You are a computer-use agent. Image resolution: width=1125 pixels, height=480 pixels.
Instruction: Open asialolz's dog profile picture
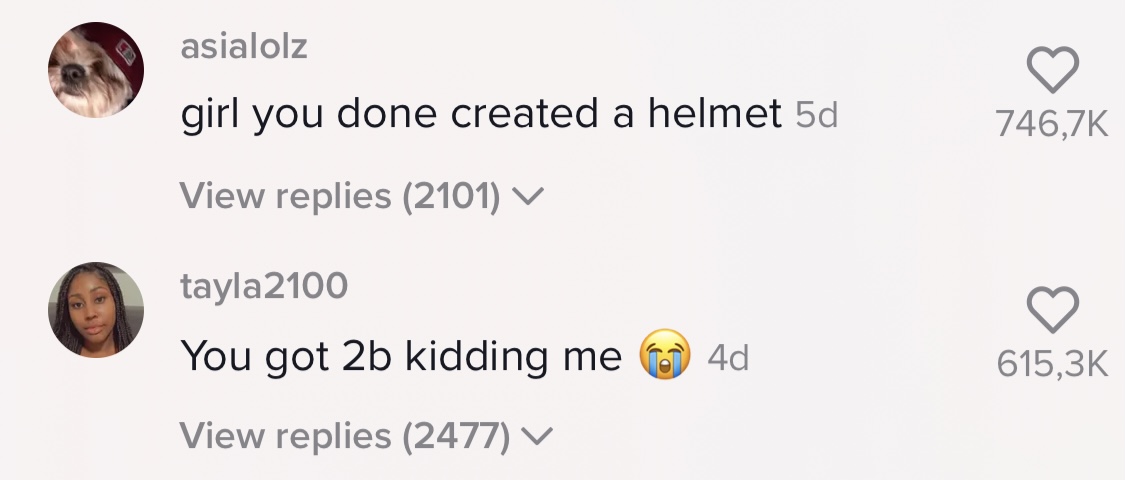pos(96,70)
